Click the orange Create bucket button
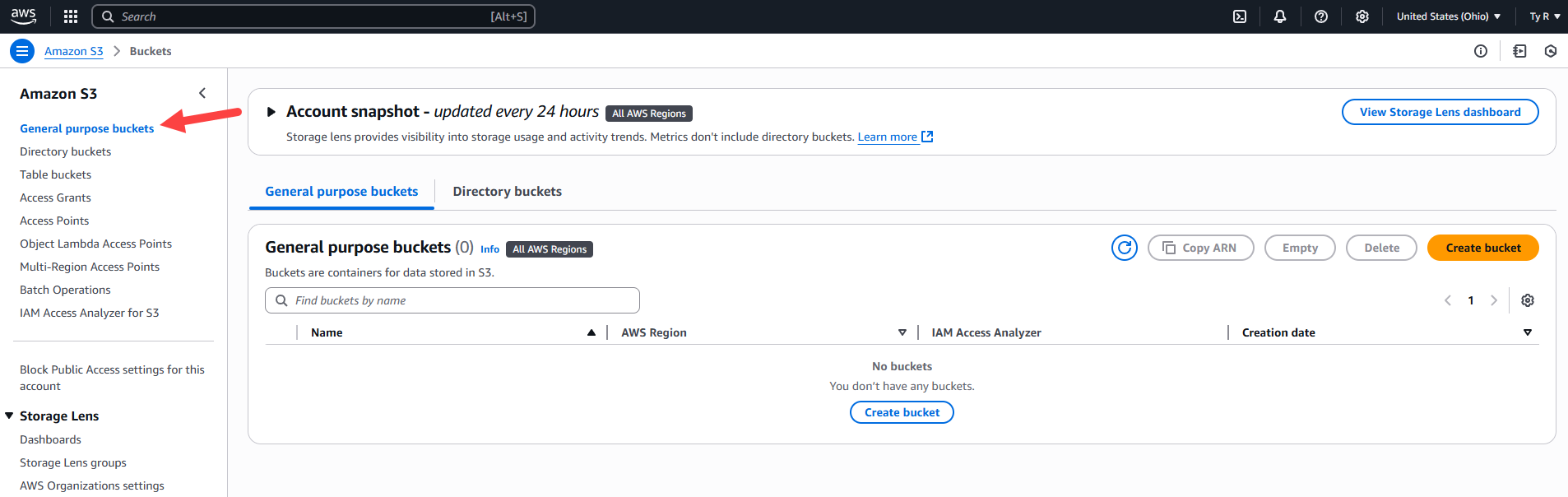 (x=1483, y=248)
